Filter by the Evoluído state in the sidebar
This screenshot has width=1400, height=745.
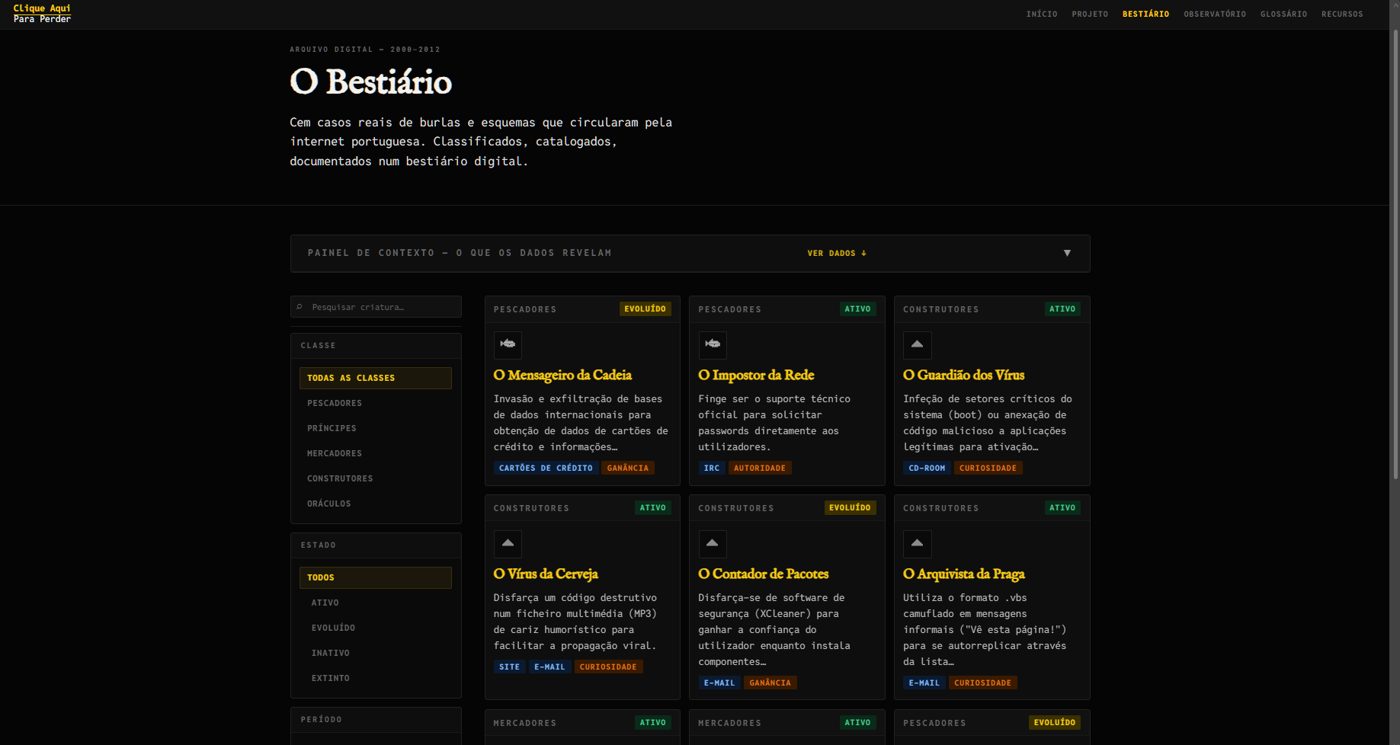pos(375,628)
